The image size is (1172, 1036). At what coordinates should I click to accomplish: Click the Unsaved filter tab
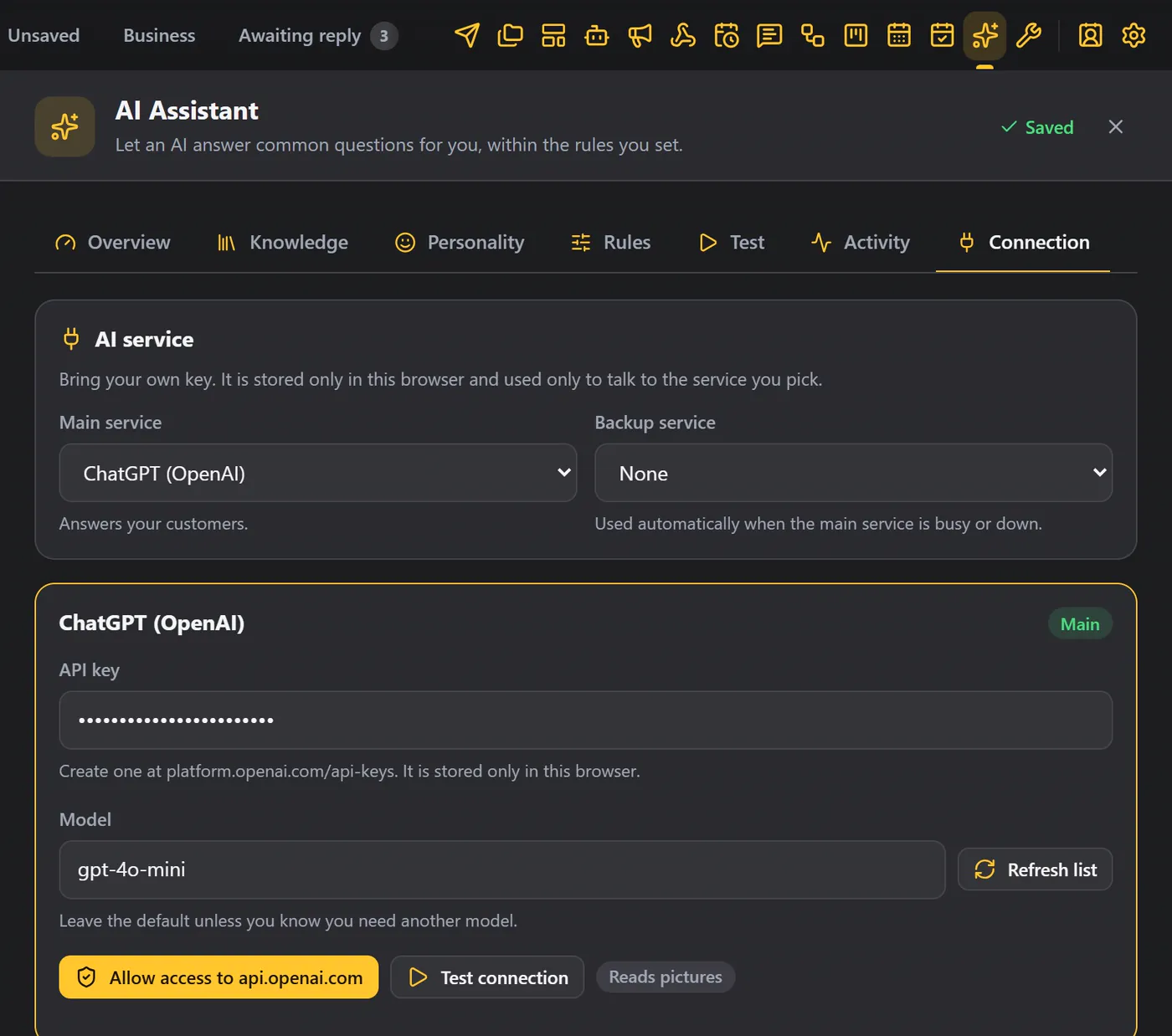click(x=44, y=35)
